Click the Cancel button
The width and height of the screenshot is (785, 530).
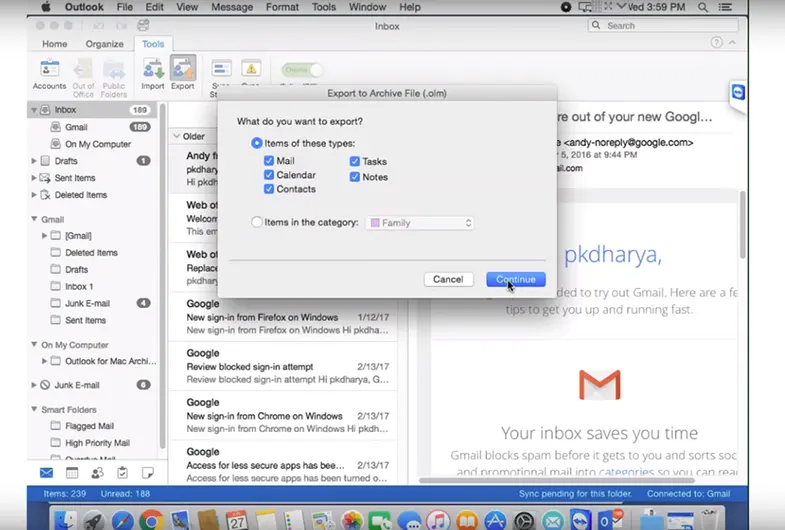(448, 279)
